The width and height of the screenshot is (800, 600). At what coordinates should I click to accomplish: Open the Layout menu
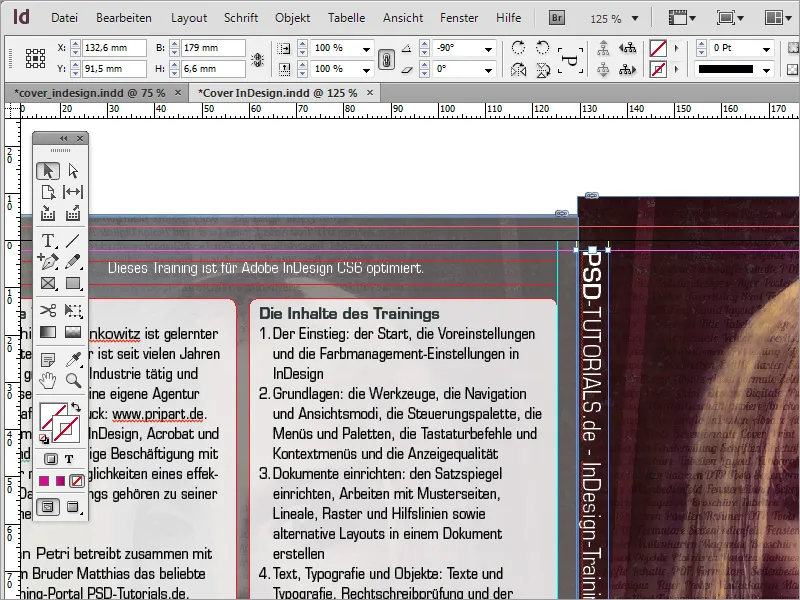pos(189,18)
